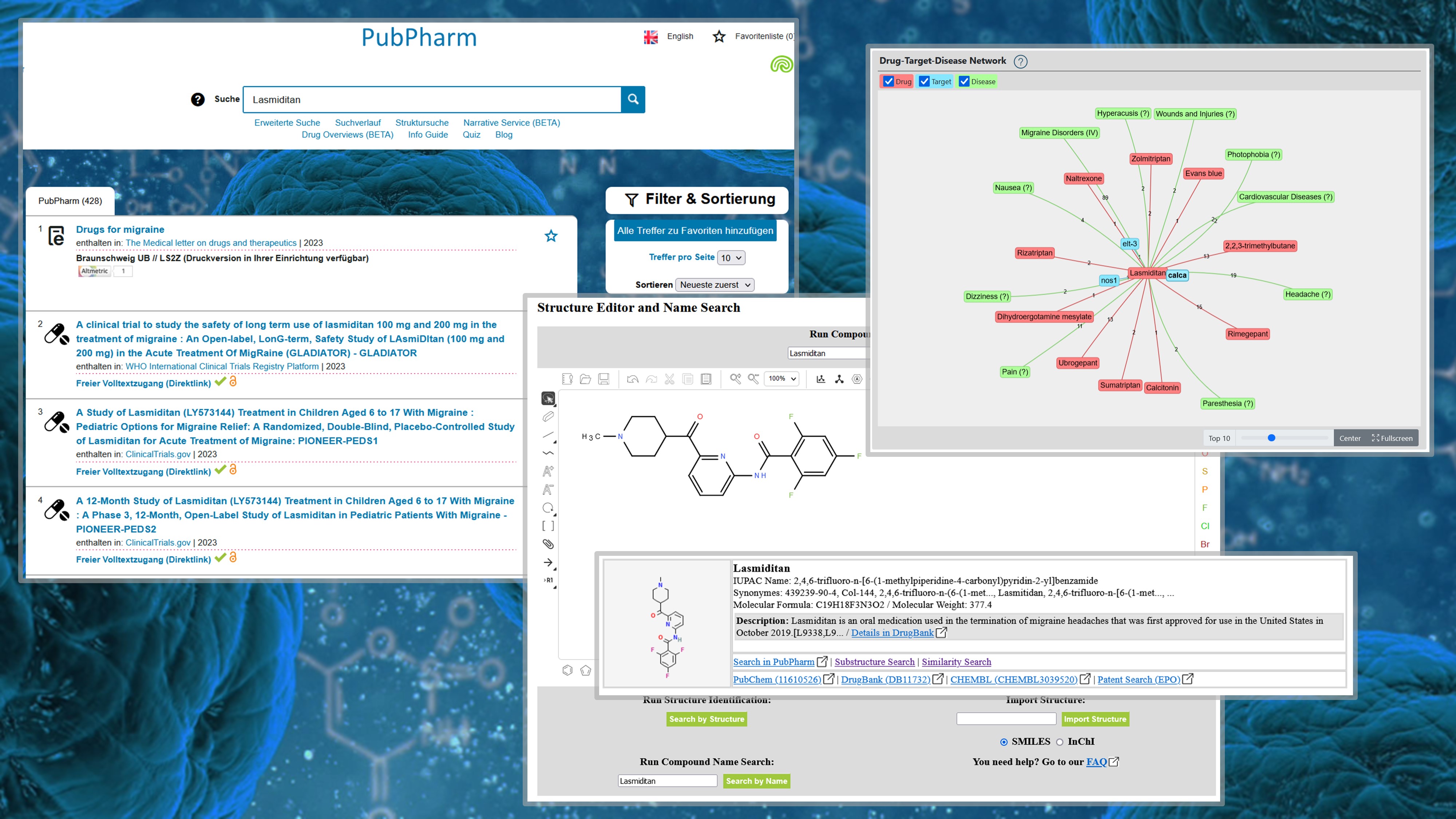
Task: Click the Save structure floppy icon
Action: [x=604, y=379]
